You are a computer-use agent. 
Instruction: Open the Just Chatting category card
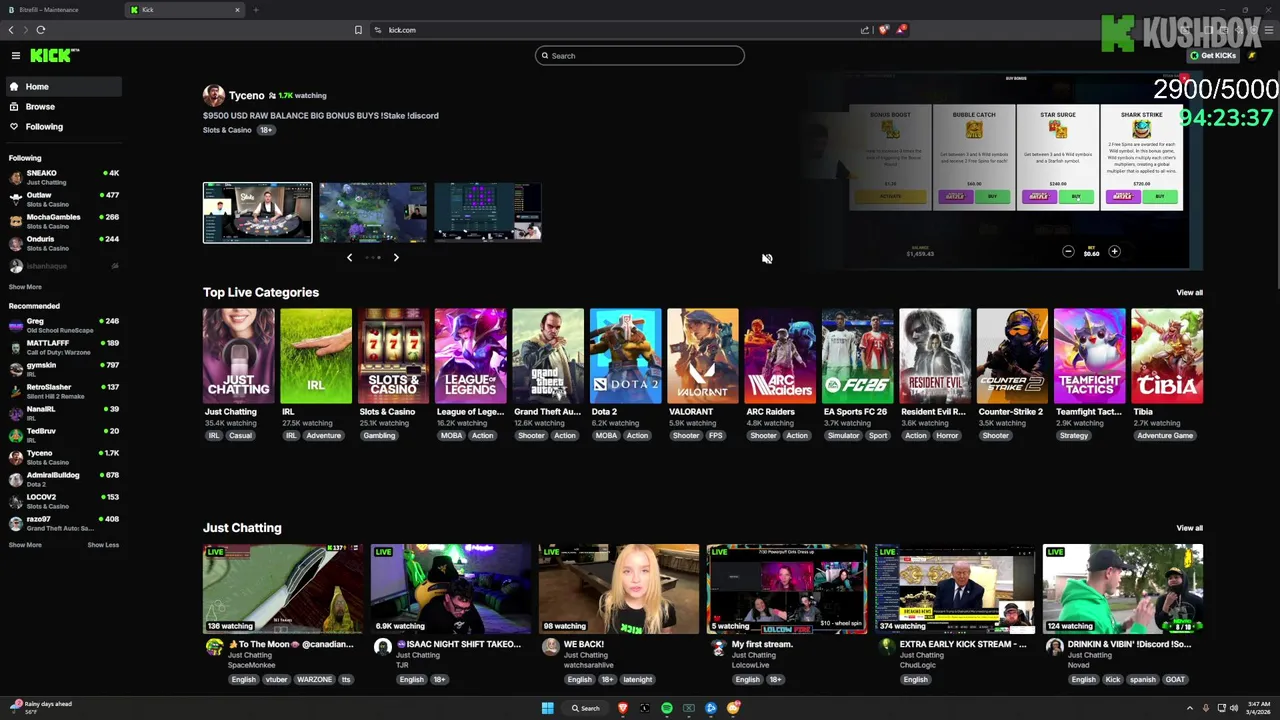point(239,356)
